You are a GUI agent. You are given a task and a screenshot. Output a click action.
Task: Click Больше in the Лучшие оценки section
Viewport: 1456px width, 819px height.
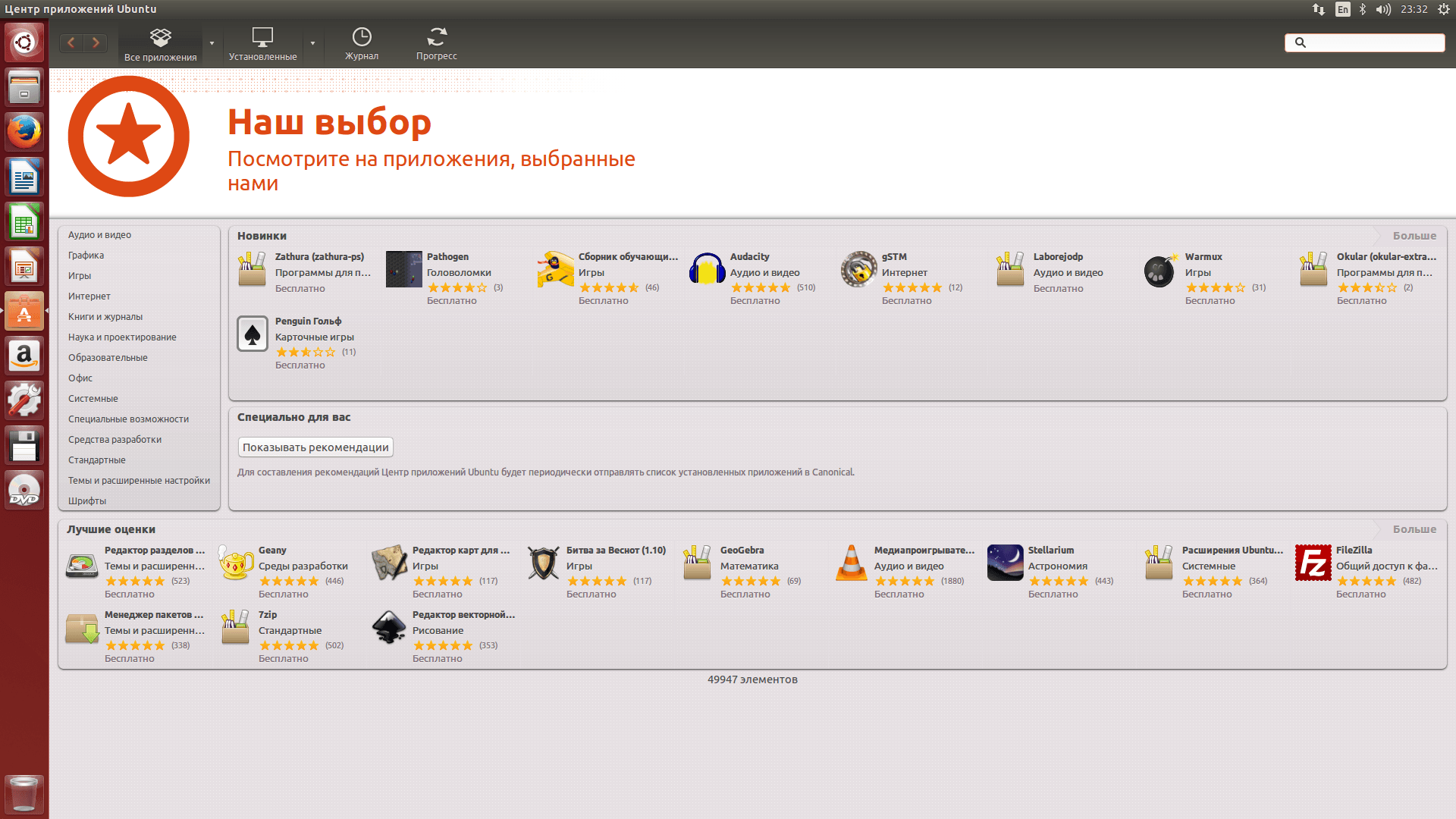click(x=1414, y=529)
